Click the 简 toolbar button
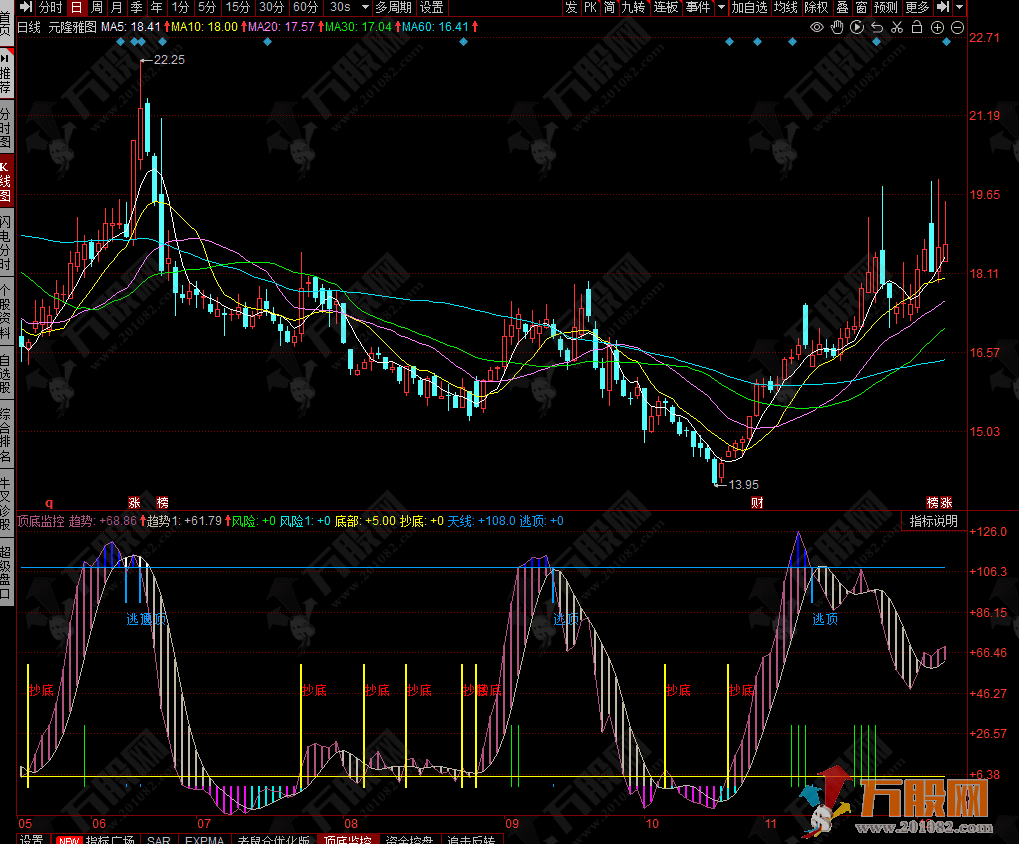 tap(610, 7)
